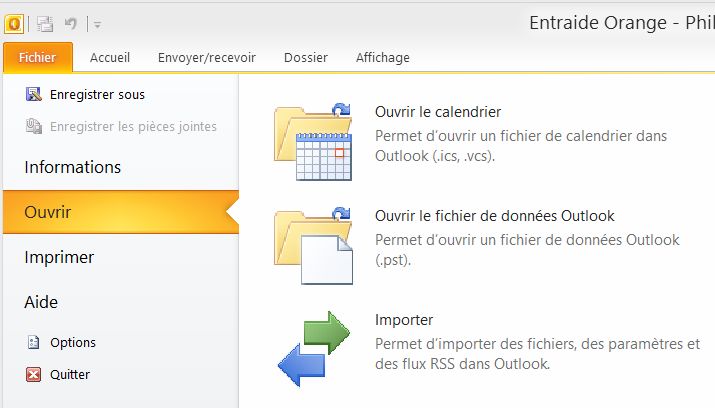This screenshot has width=715, height=408.
Task: Open the Aide section
Action: [x=41, y=302]
